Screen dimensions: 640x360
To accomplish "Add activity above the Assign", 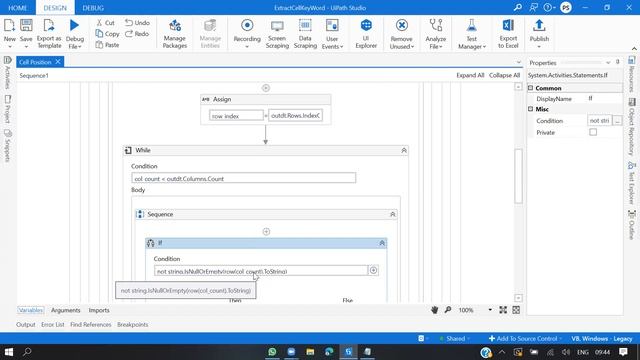I will [x=266, y=88].
